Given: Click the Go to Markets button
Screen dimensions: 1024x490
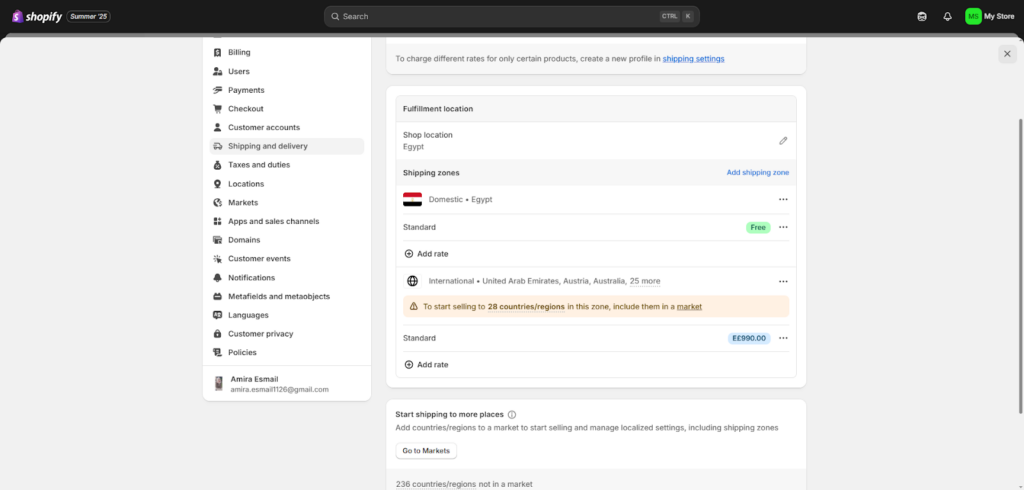Looking at the screenshot, I should pyautogui.click(x=426, y=451).
